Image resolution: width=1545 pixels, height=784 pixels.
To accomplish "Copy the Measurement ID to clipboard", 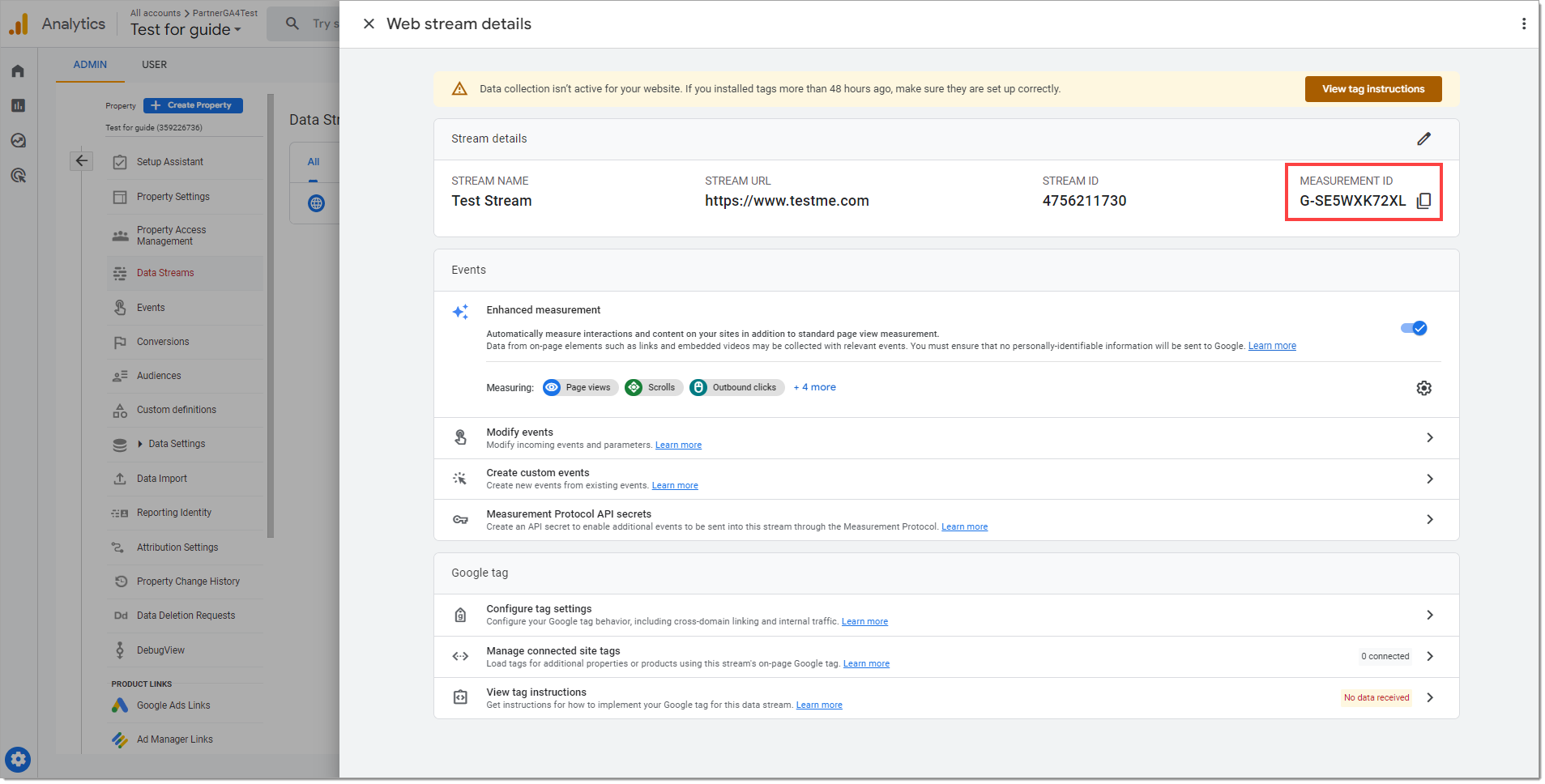I will pyautogui.click(x=1423, y=201).
